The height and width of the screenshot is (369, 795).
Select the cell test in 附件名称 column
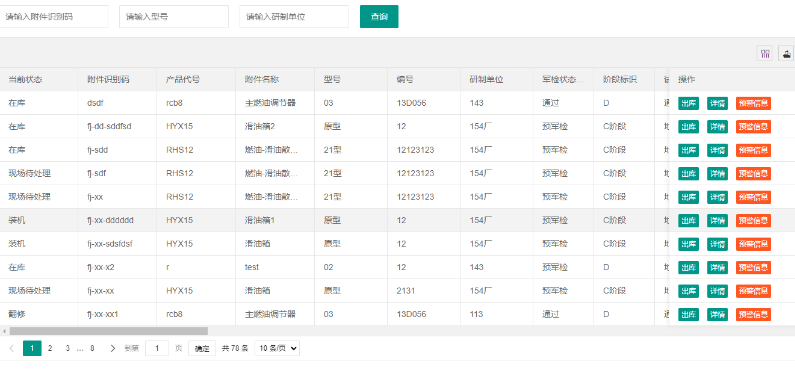click(275, 268)
